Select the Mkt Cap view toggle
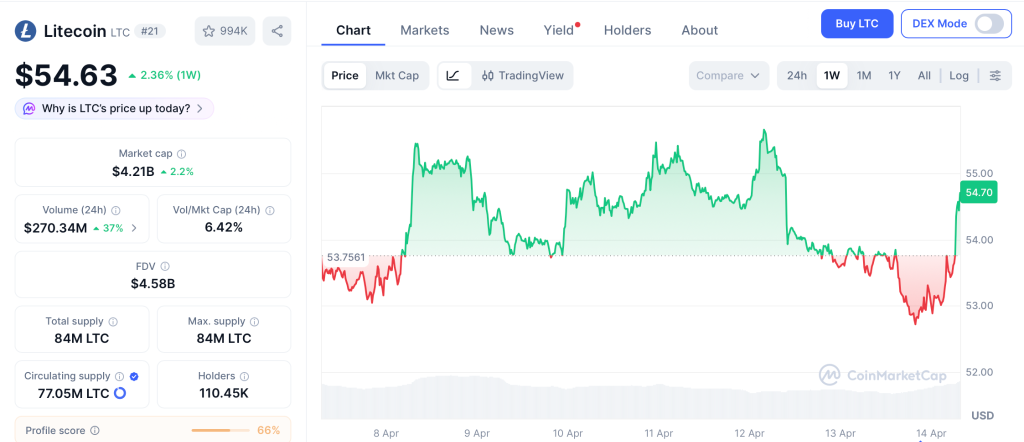 pos(397,76)
